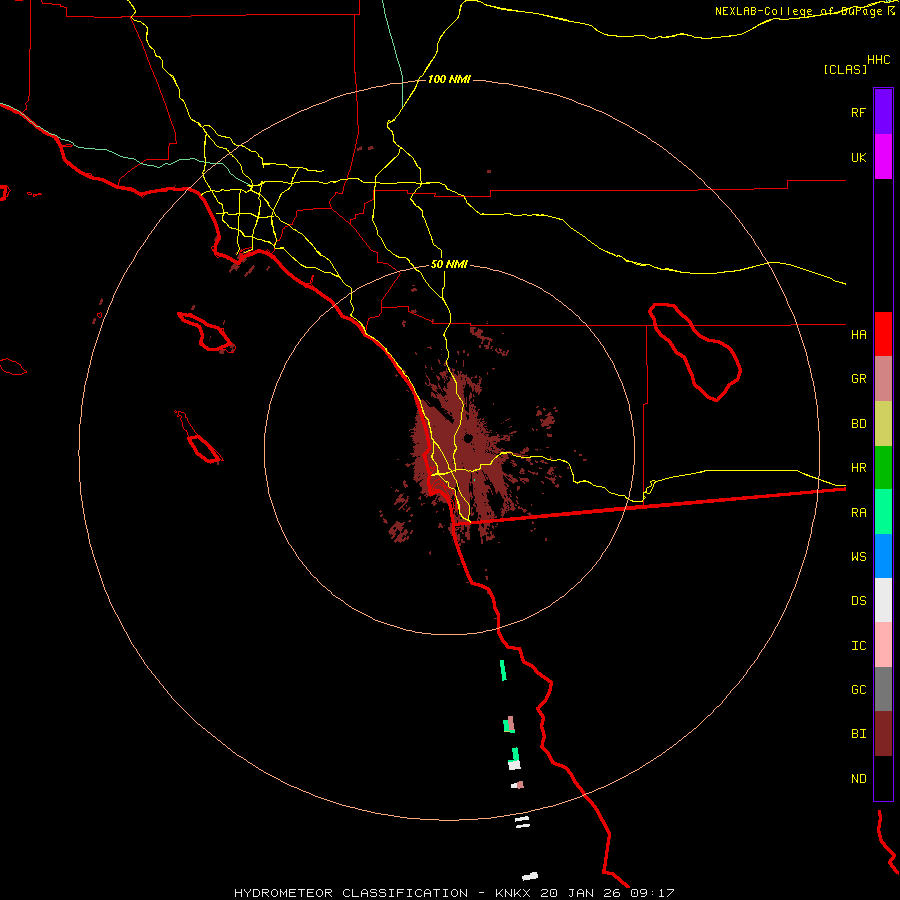Click the RF legend label
Screen dimensions: 900x900
(858, 112)
